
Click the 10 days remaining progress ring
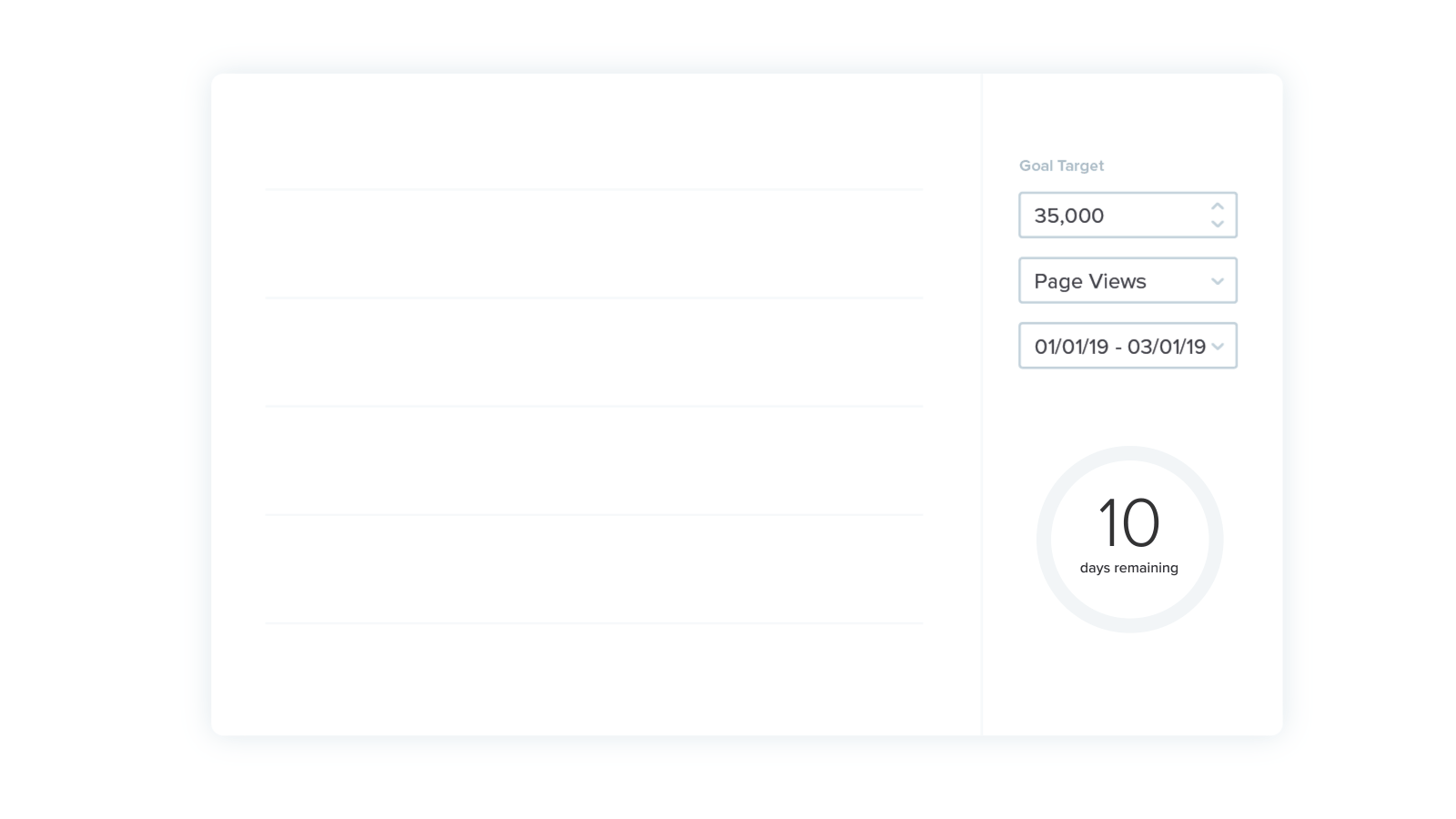[x=1129, y=540]
